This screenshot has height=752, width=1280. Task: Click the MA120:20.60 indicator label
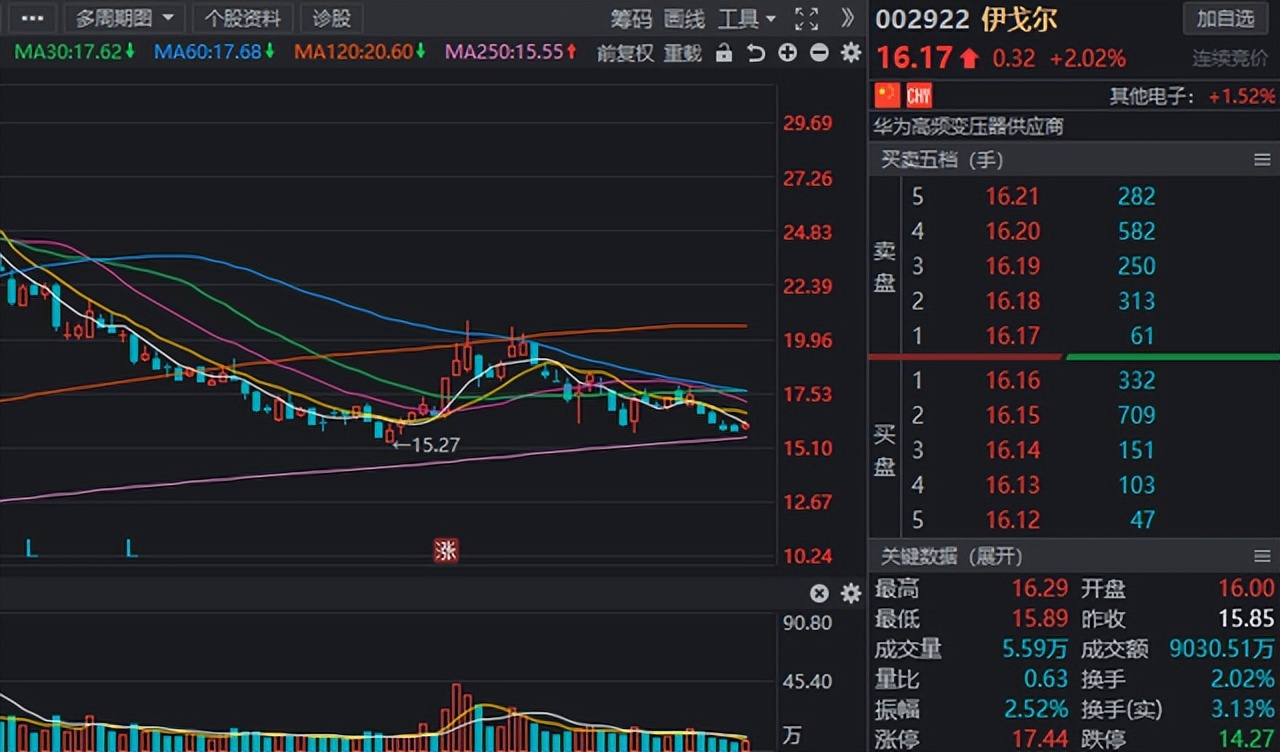(x=360, y=51)
